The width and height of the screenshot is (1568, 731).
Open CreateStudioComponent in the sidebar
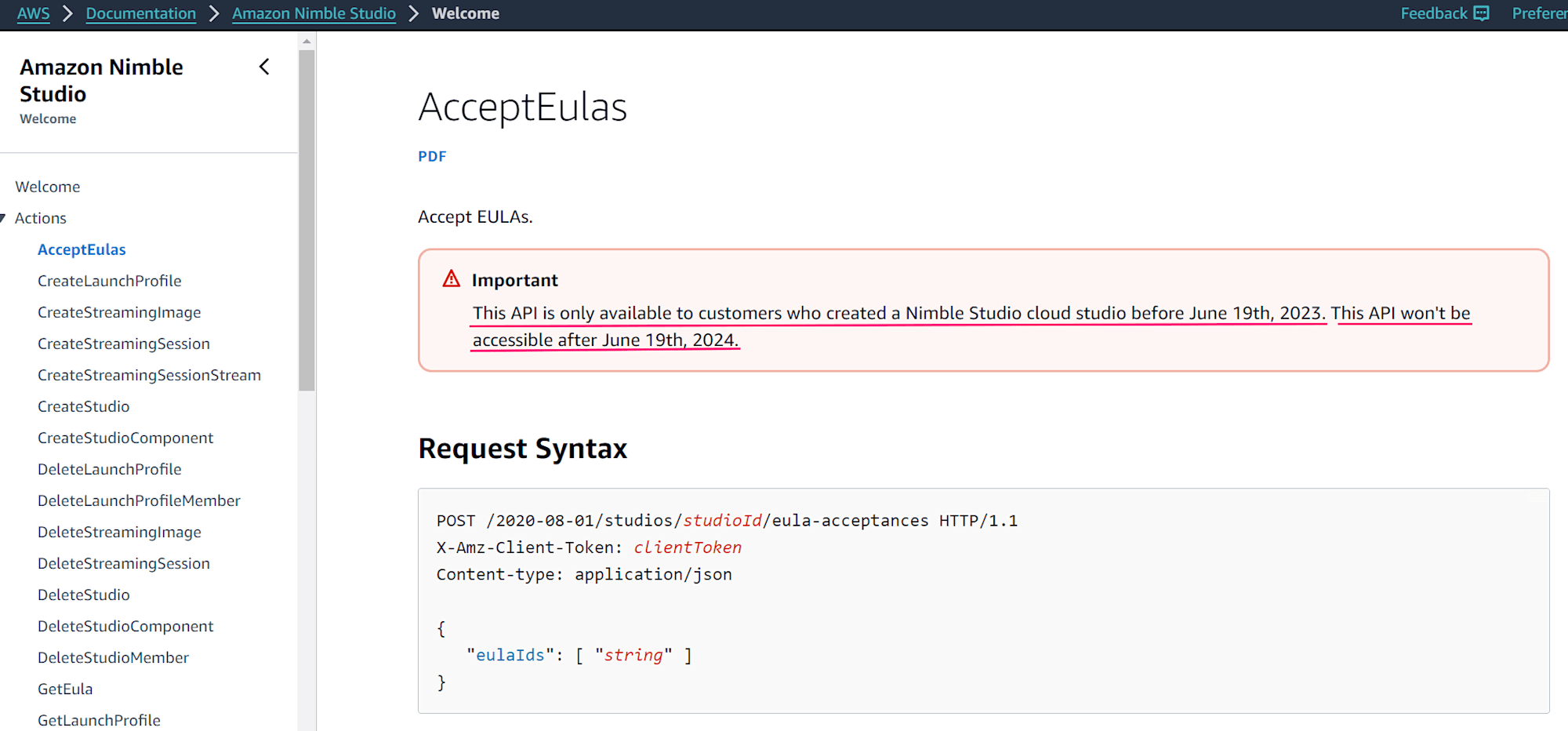point(125,438)
